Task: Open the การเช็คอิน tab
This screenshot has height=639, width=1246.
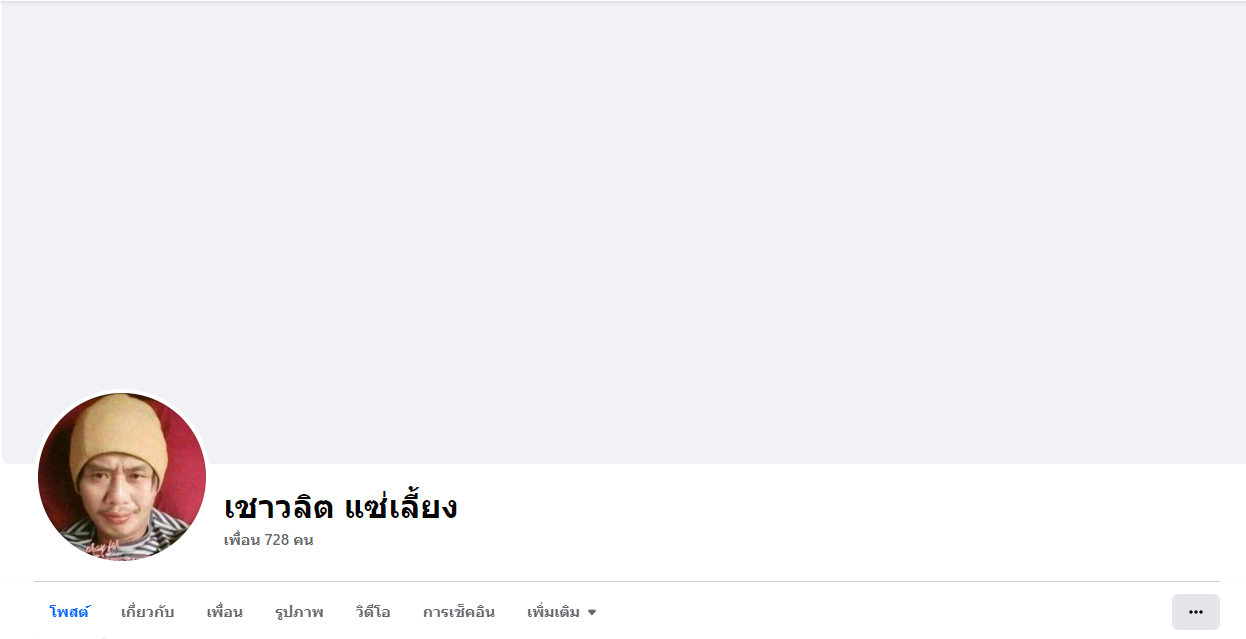Action: [x=458, y=612]
